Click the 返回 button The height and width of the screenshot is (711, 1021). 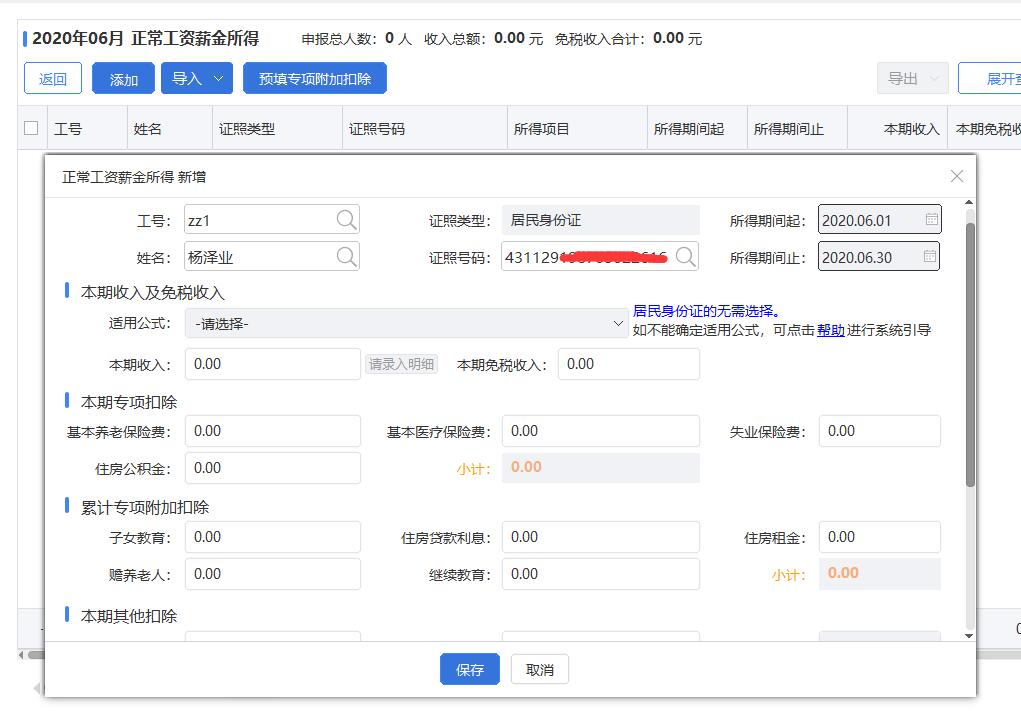(53, 79)
